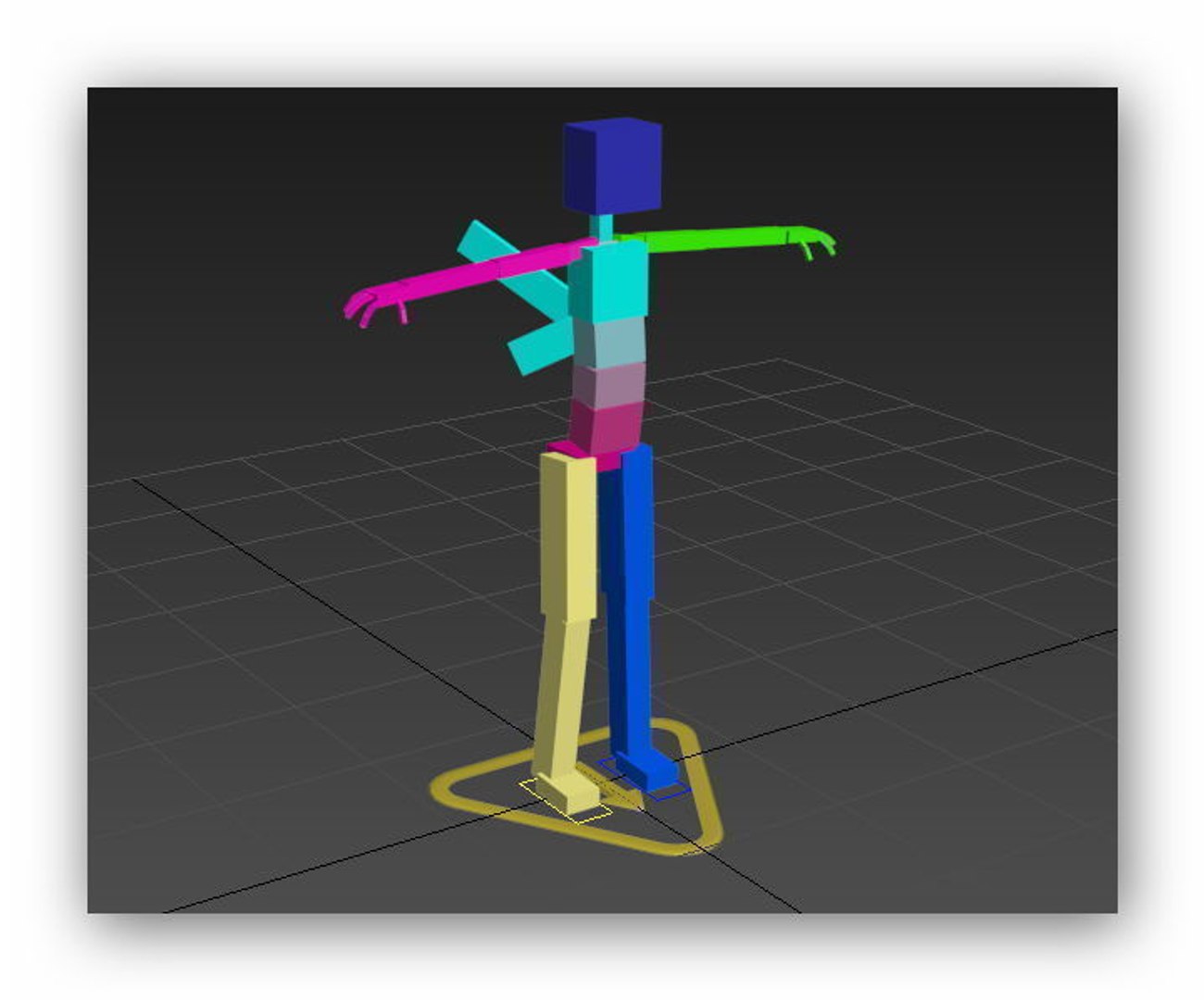This screenshot has width=1204, height=1000.
Task: Select the magenta hand with fingers
Action: coord(375,306)
